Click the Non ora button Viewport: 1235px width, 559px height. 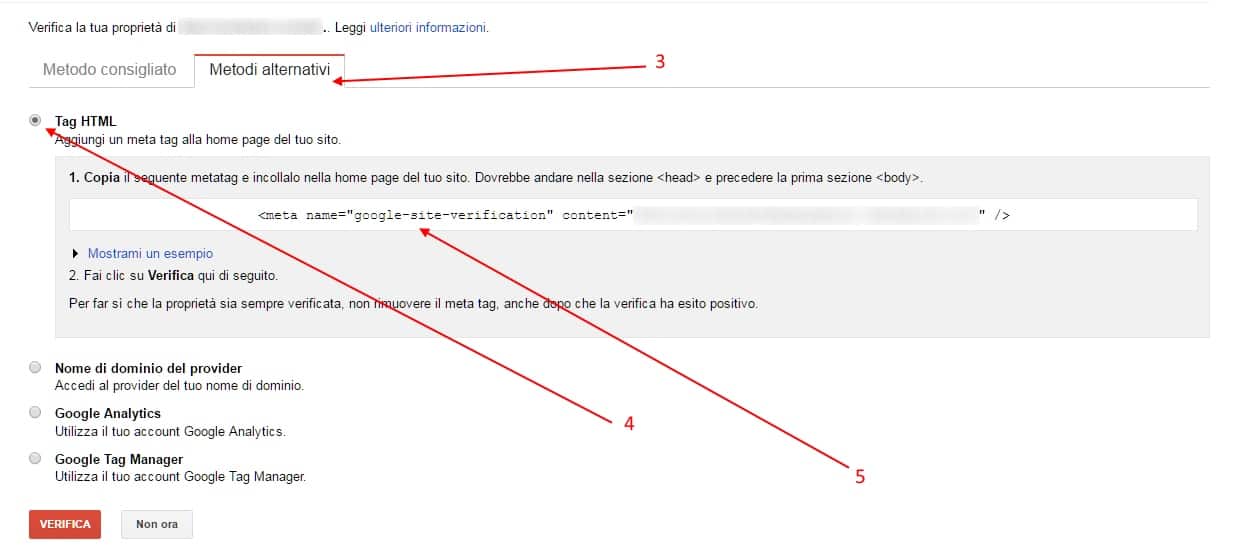(x=156, y=524)
